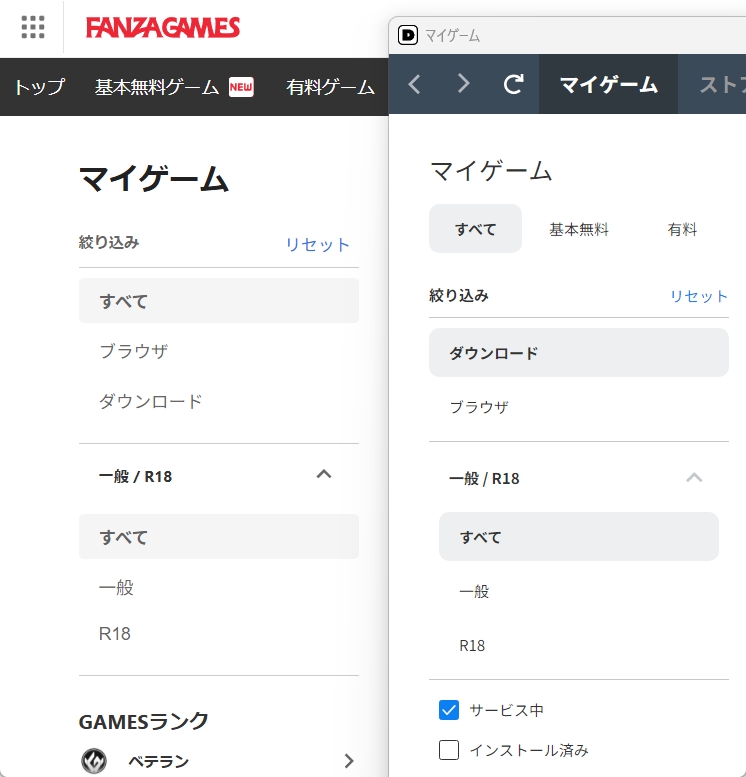Click the back arrow in player window
This screenshot has height=777, width=746.
415,84
